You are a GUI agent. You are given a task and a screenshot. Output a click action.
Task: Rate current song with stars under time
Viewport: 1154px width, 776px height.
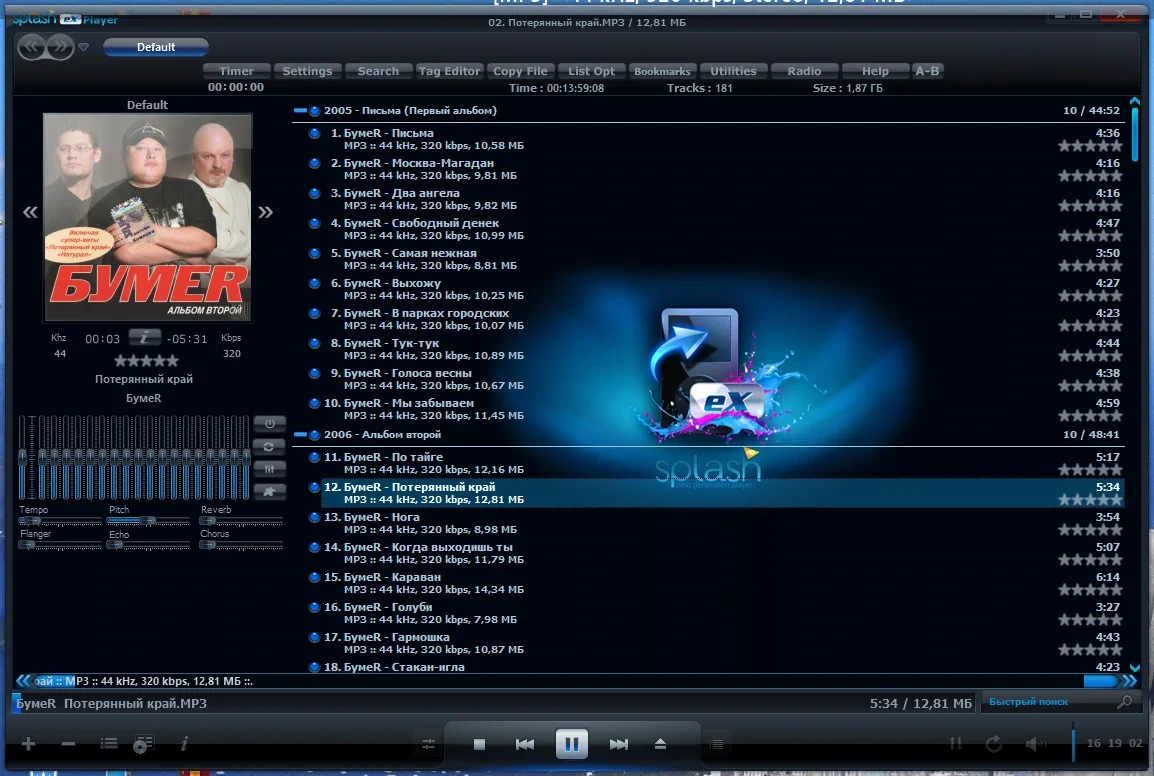tap(146, 361)
